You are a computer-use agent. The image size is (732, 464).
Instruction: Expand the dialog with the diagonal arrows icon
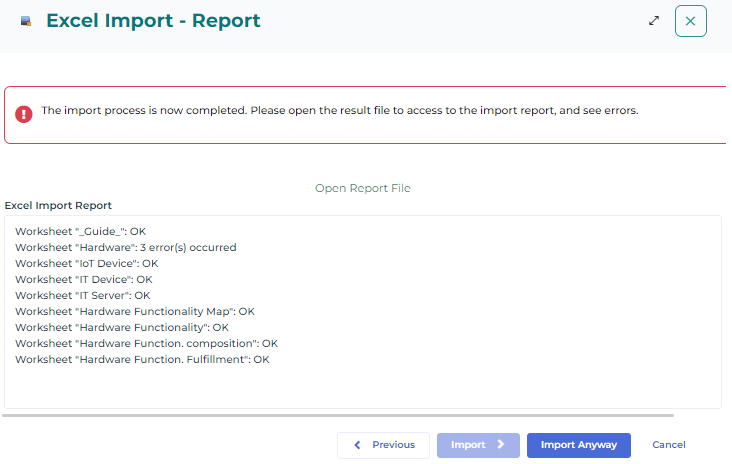point(654,20)
